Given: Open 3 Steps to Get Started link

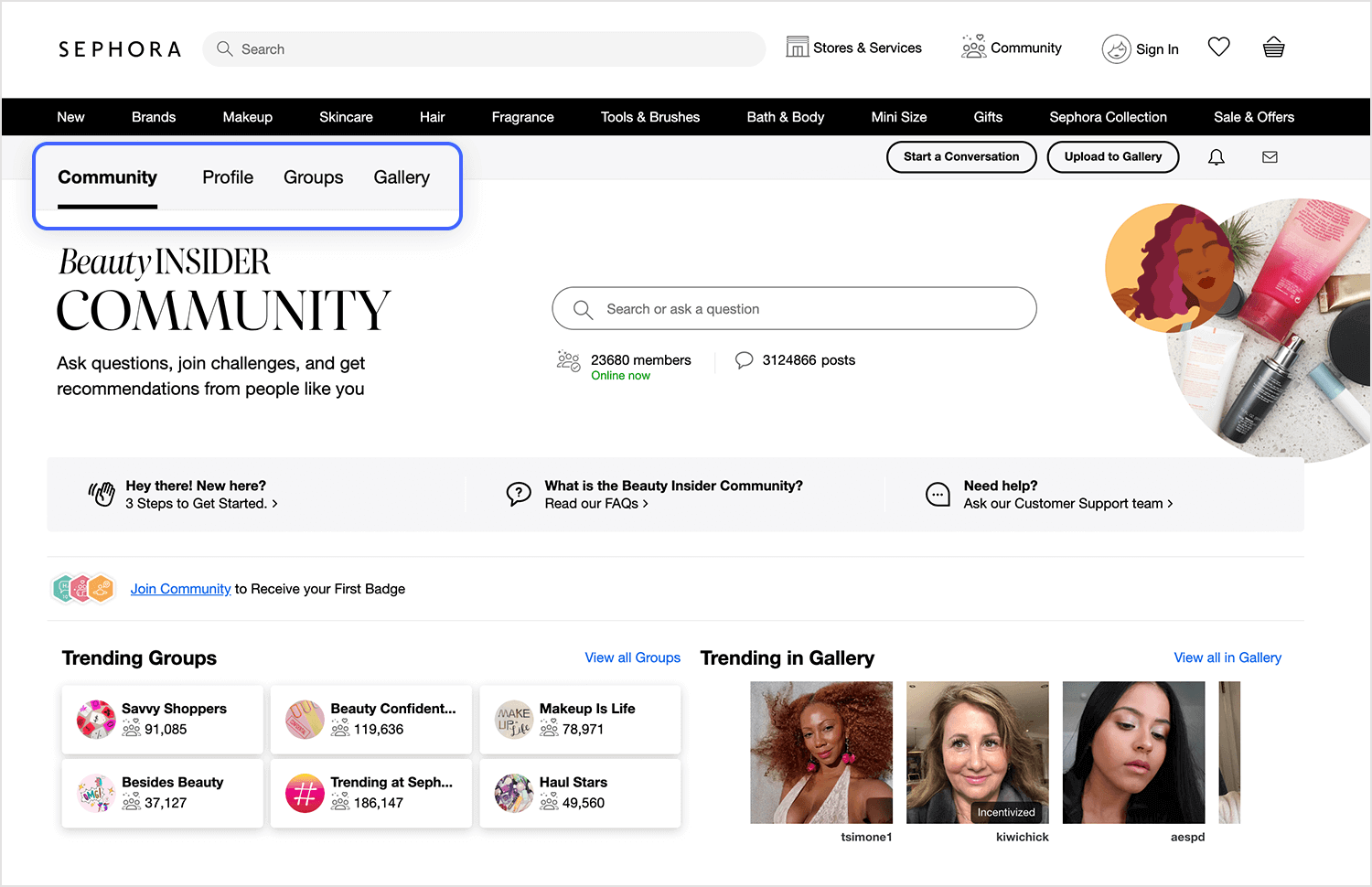Looking at the screenshot, I should pos(201,504).
